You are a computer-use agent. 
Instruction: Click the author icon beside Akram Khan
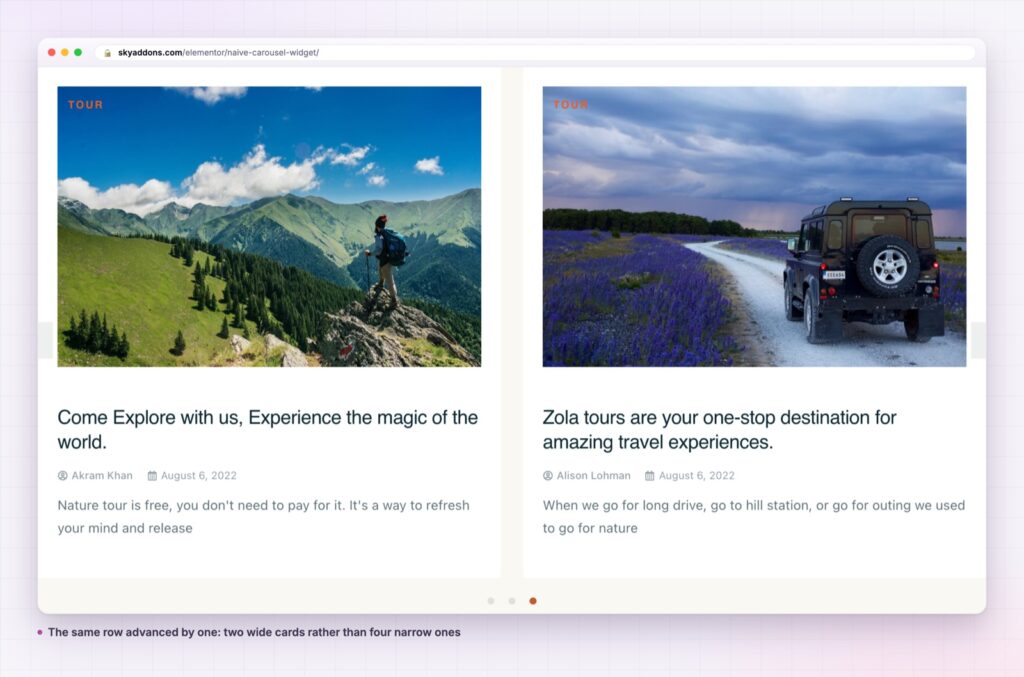pyautogui.click(x=63, y=476)
